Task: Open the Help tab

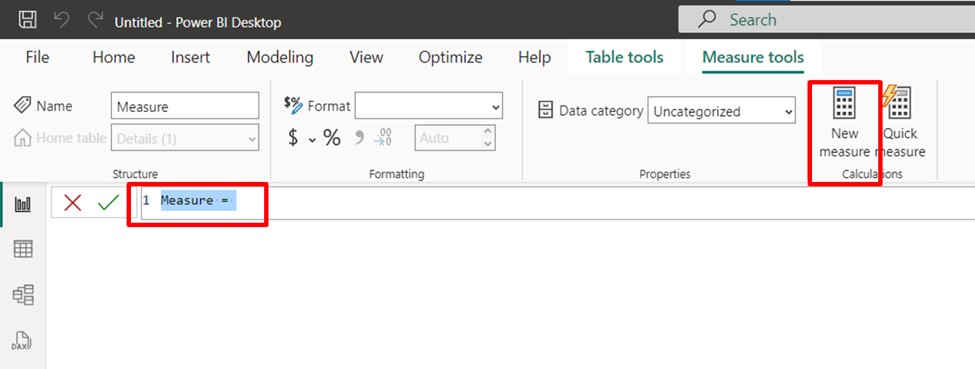Action: 534,57
